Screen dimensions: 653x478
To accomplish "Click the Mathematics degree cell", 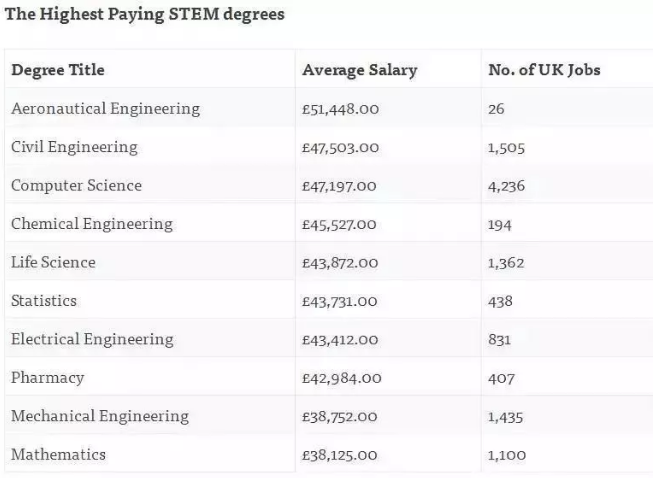I will pyautogui.click(x=58, y=455).
